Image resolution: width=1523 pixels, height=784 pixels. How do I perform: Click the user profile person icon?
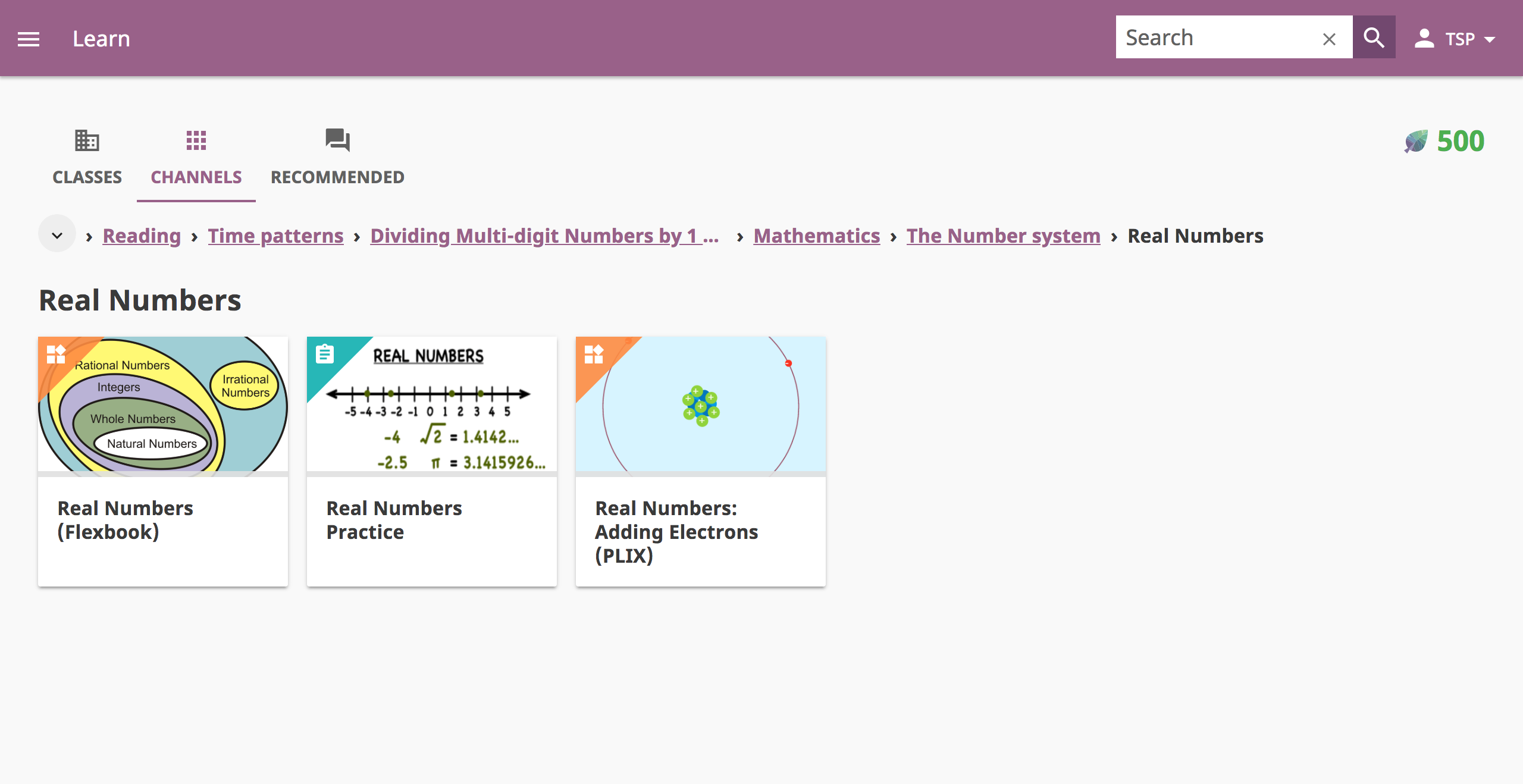pyautogui.click(x=1424, y=39)
